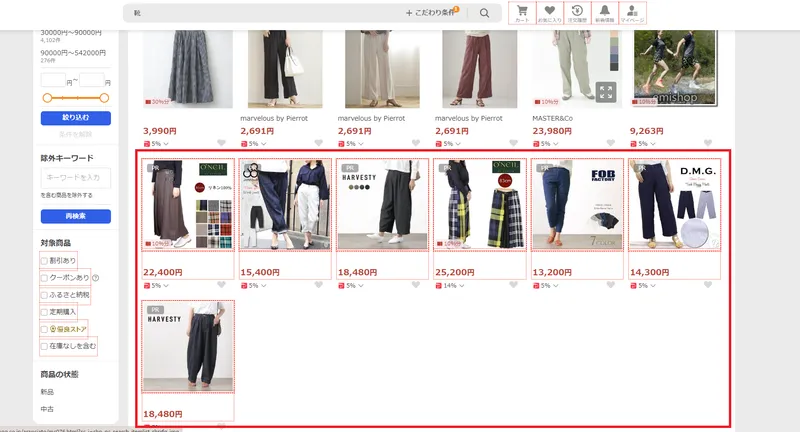Screen dimensions: 800x432
Task: Check the 優良ストア checkbox
Action: [44, 329]
